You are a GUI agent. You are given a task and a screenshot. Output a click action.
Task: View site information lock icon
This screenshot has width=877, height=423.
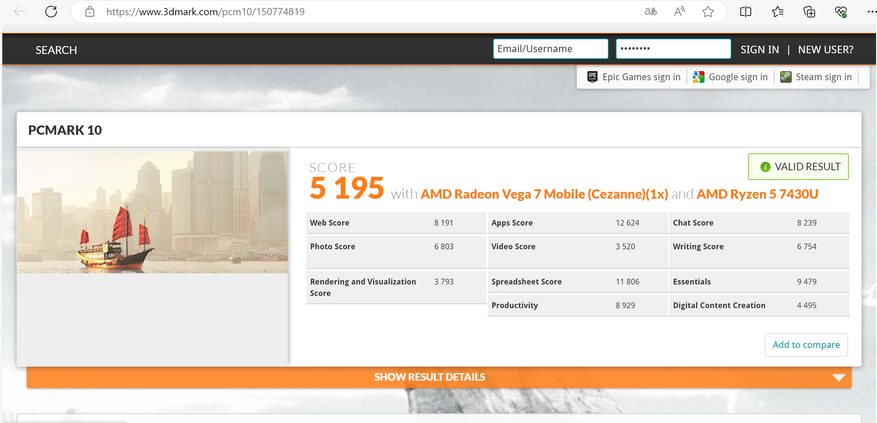(89, 11)
